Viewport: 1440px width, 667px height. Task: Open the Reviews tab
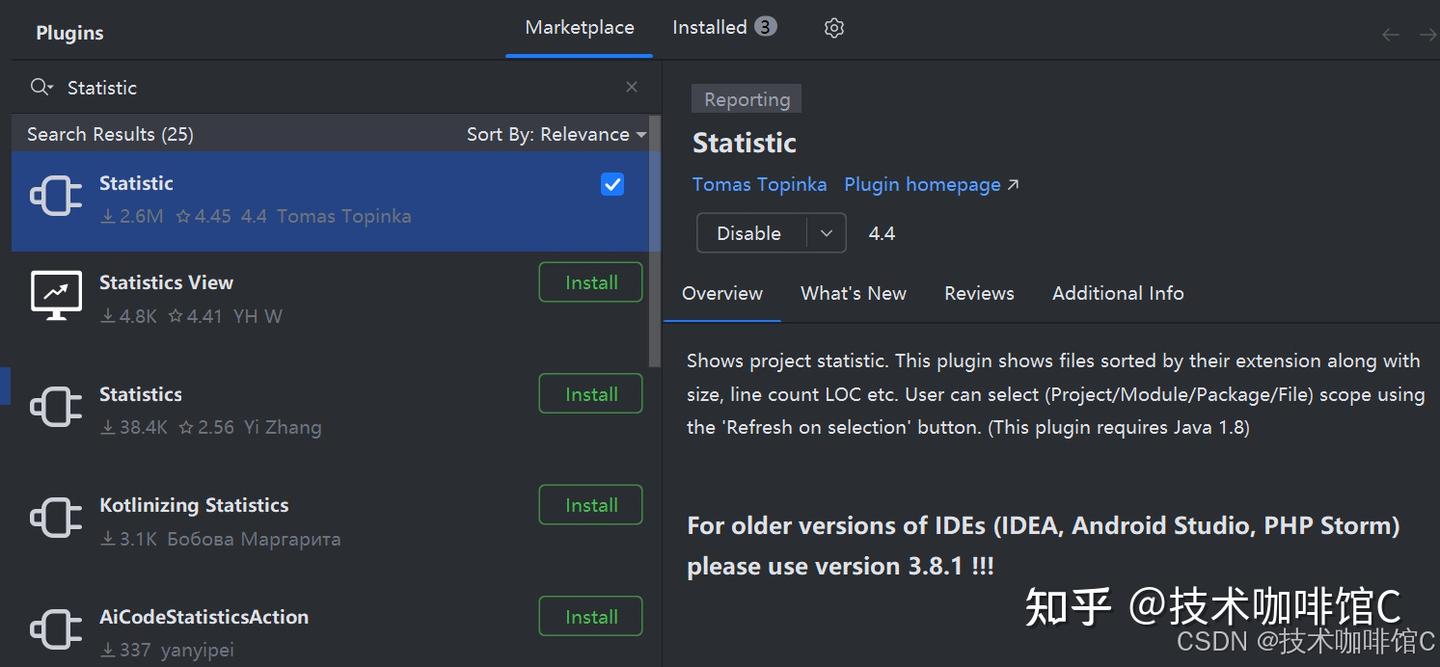[979, 293]
